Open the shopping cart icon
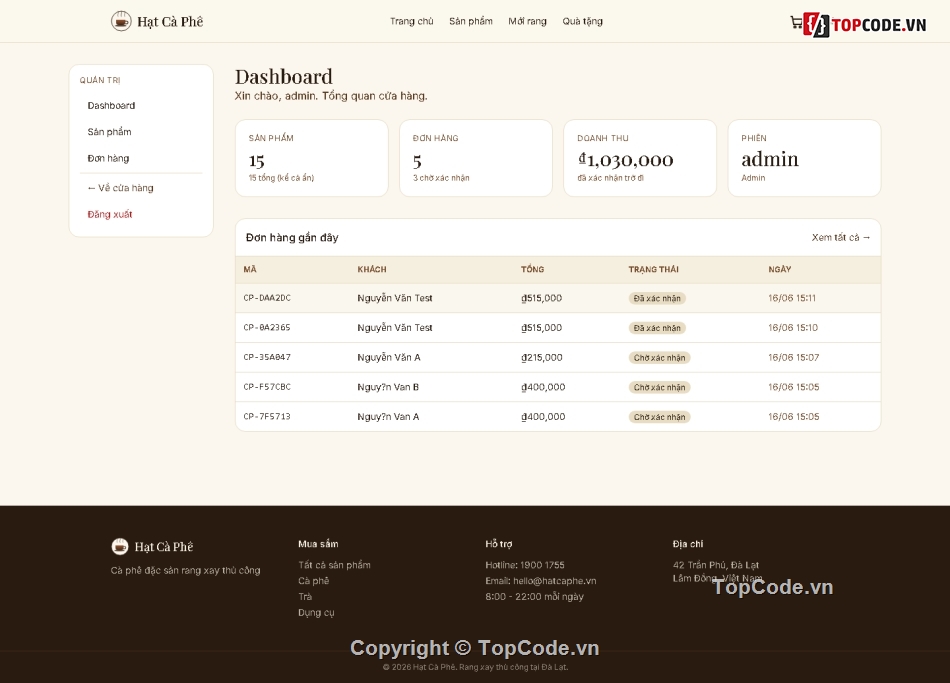 796,23
